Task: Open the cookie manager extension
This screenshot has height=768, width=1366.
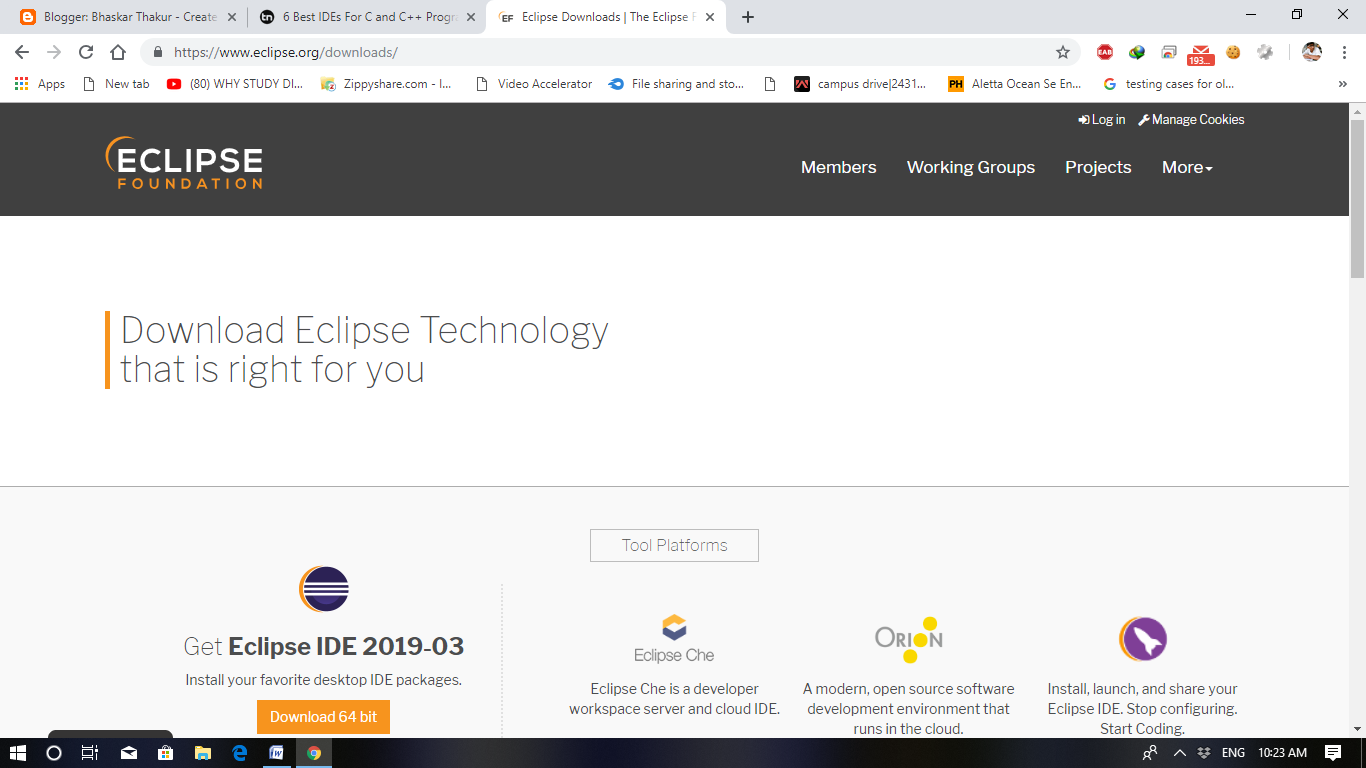Action: [x=1232, y=52]
